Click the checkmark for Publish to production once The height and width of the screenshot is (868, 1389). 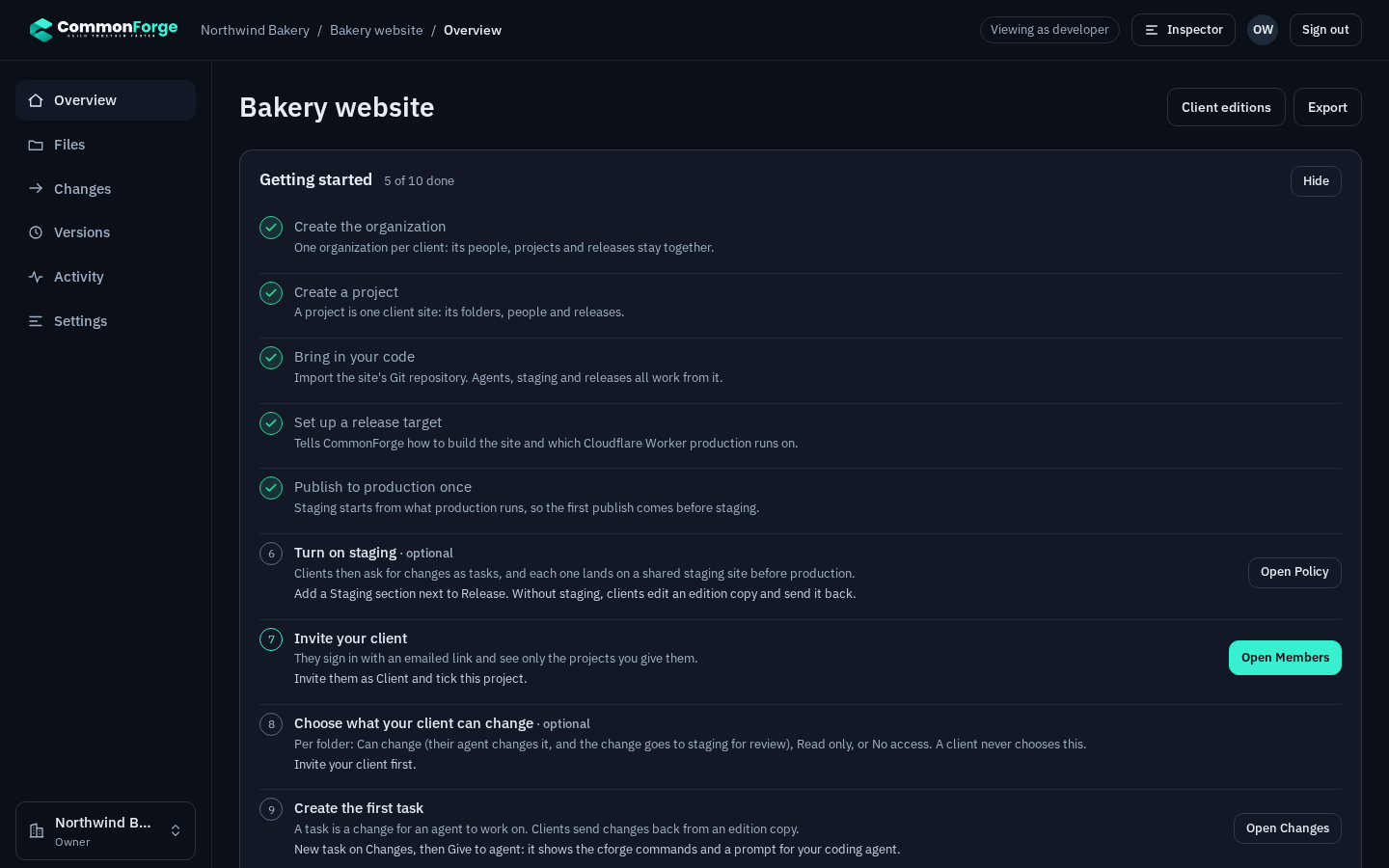271,488
